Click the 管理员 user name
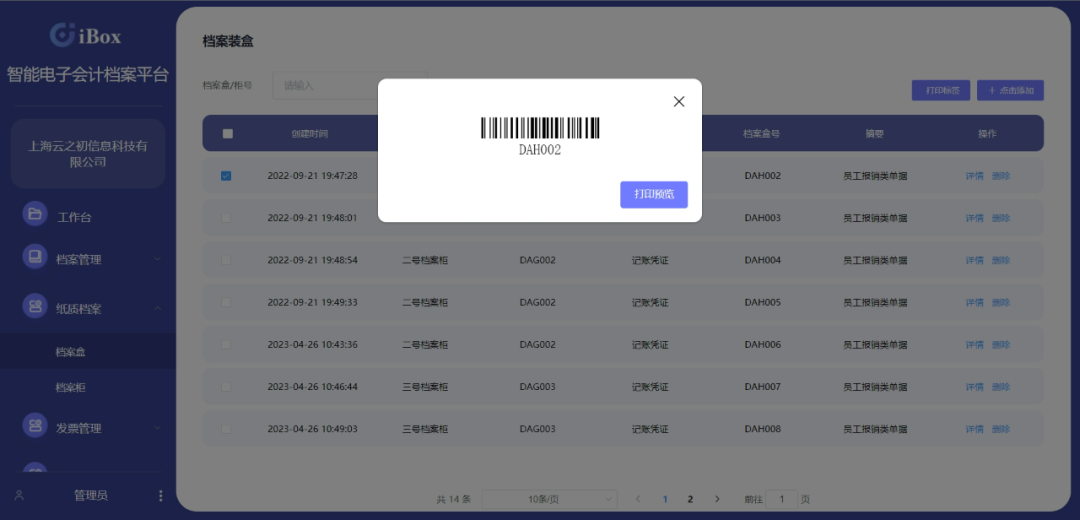 point(91,495)
